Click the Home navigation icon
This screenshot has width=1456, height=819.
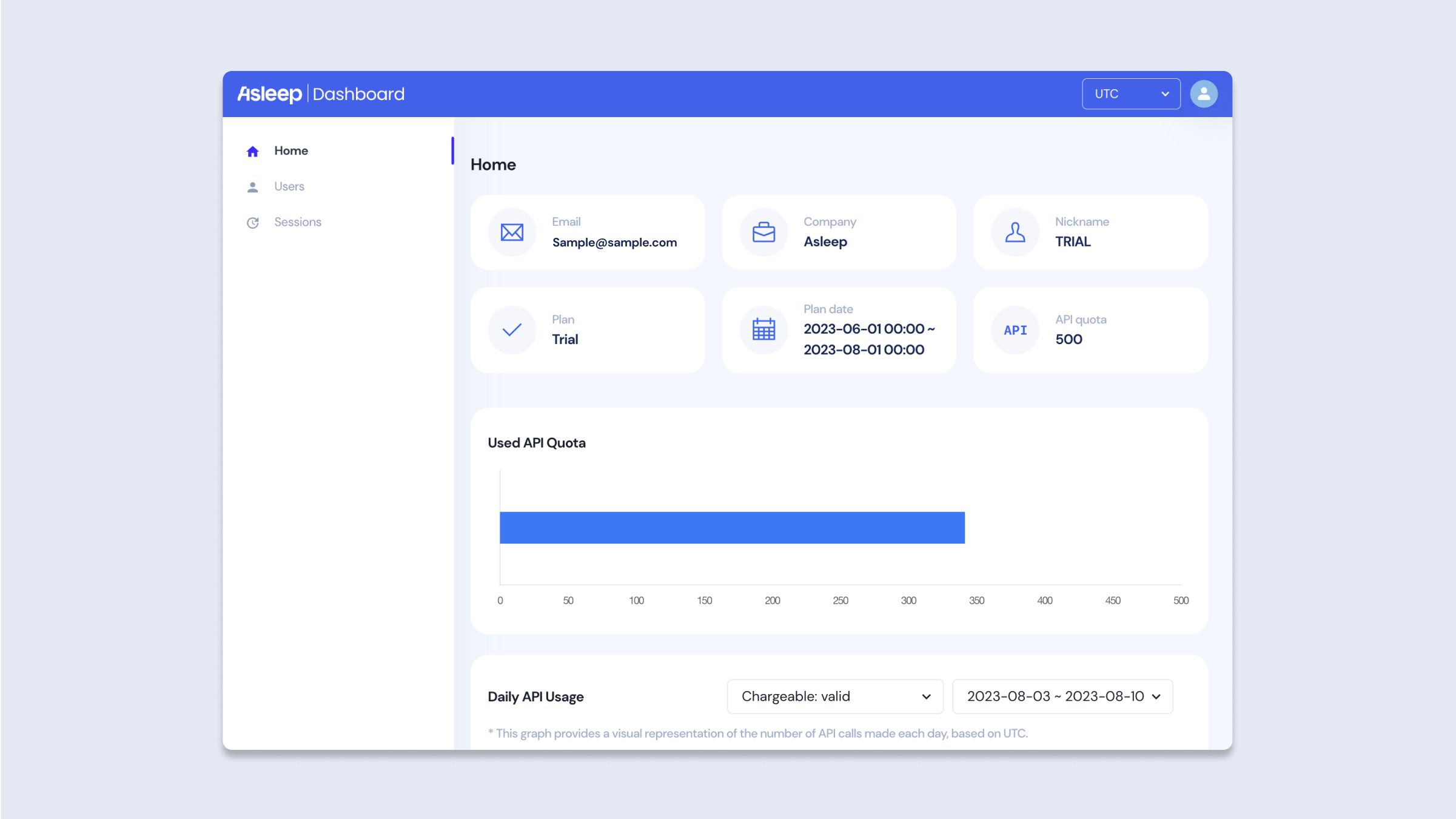point(253,151)
